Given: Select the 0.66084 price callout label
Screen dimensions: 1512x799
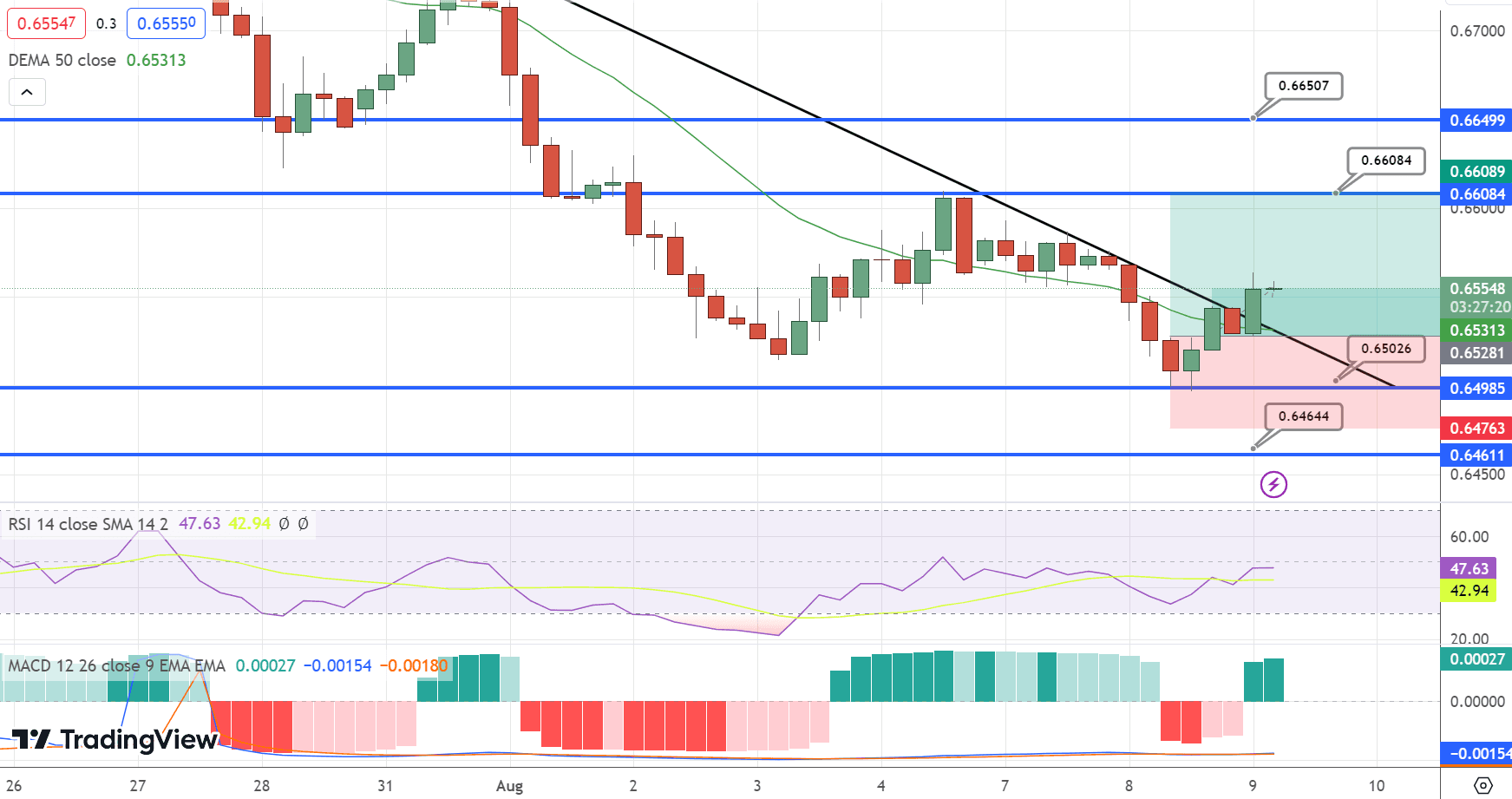Looking at the screenshot, I should point(1386,160).
